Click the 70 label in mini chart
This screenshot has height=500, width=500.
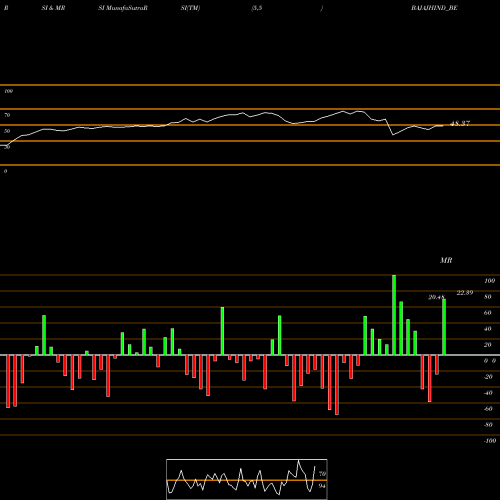(322, 474)
